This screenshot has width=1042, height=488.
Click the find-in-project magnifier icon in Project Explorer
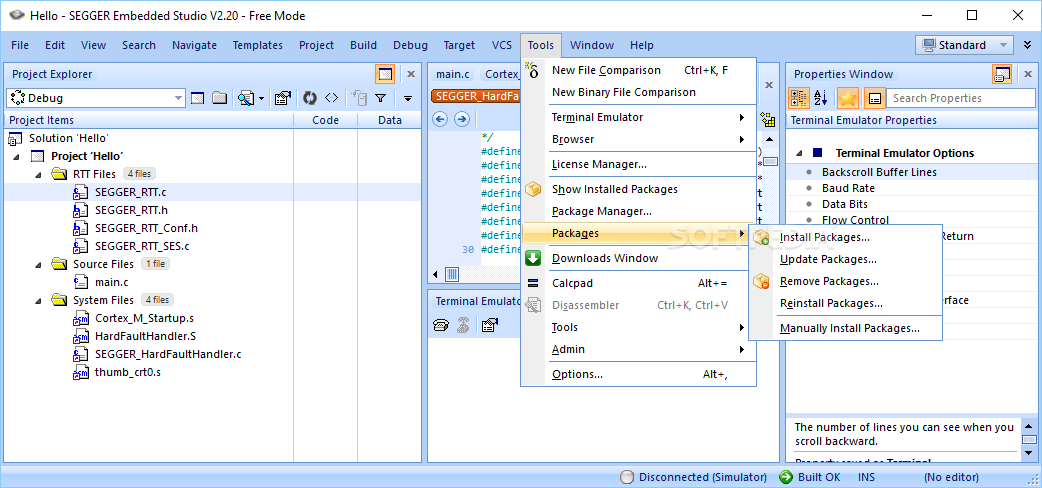(x=245, y=98)
